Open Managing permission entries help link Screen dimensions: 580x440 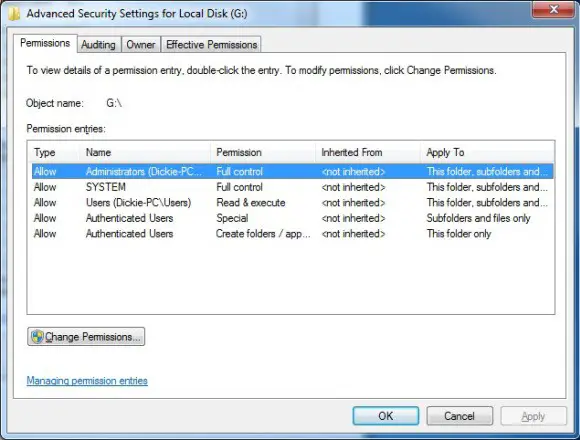(87, 380)
